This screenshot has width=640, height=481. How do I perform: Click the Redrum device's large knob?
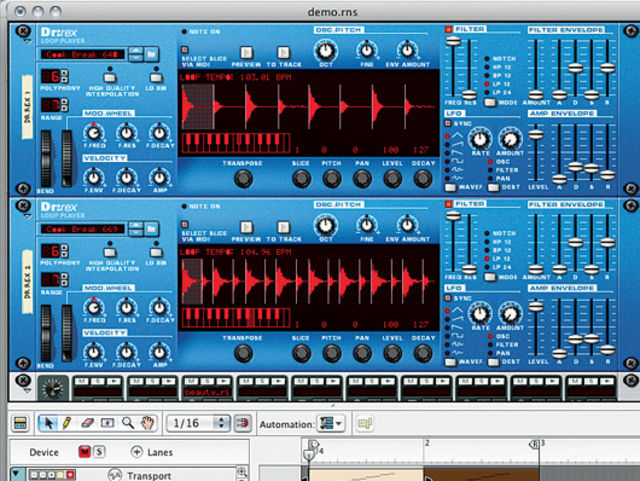53,388
